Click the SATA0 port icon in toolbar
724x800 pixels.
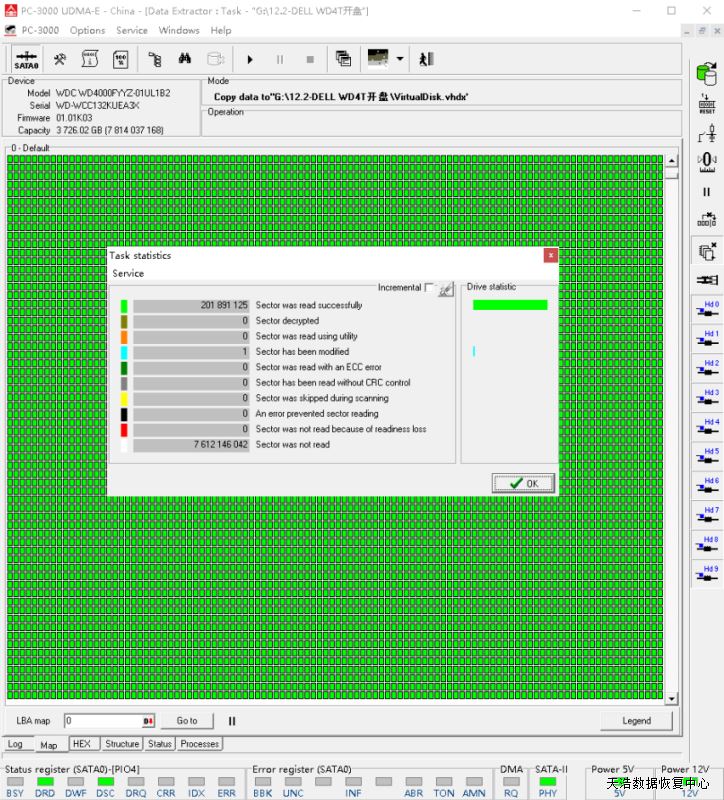tap(26, 59)
